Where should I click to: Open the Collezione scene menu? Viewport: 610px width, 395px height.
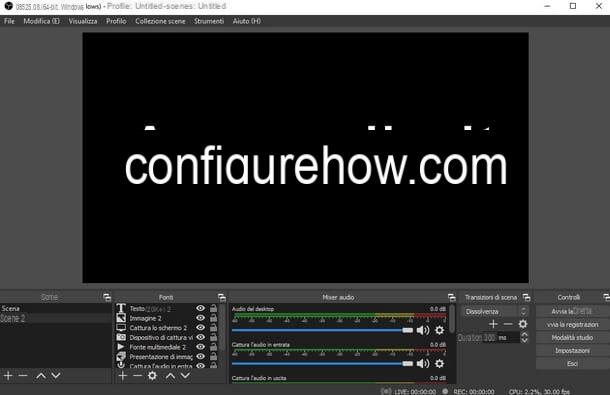click(160, 21)
